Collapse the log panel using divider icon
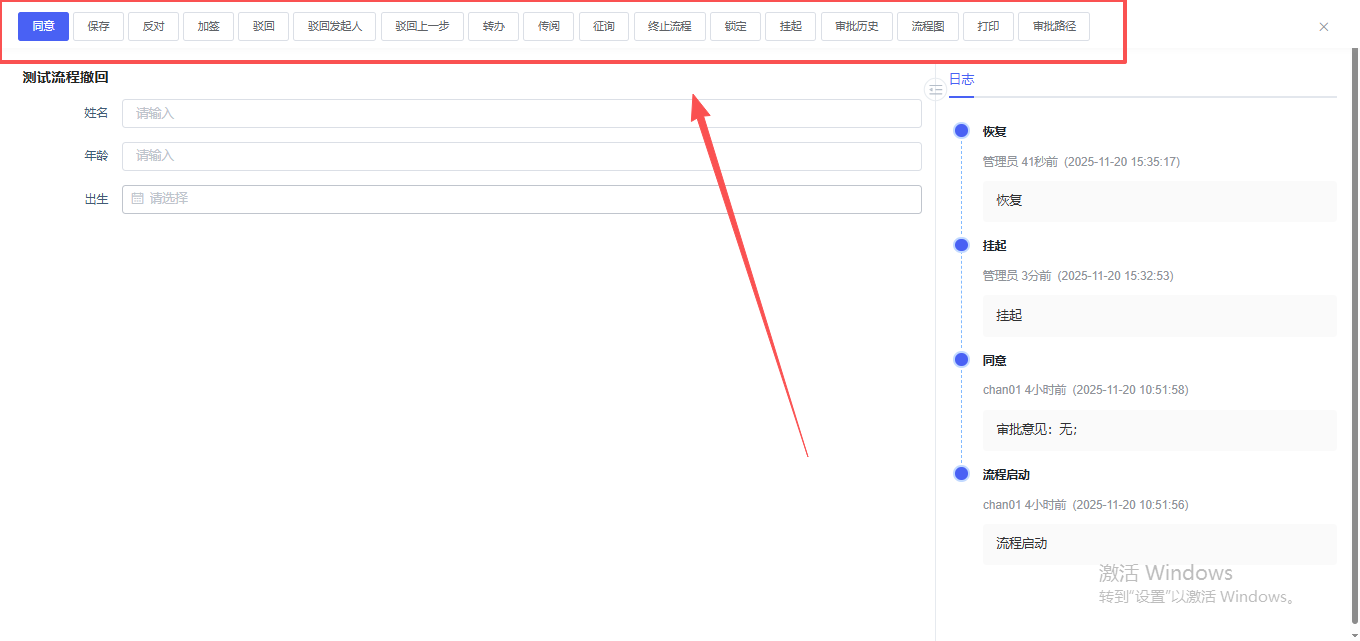 coord(935,90)
